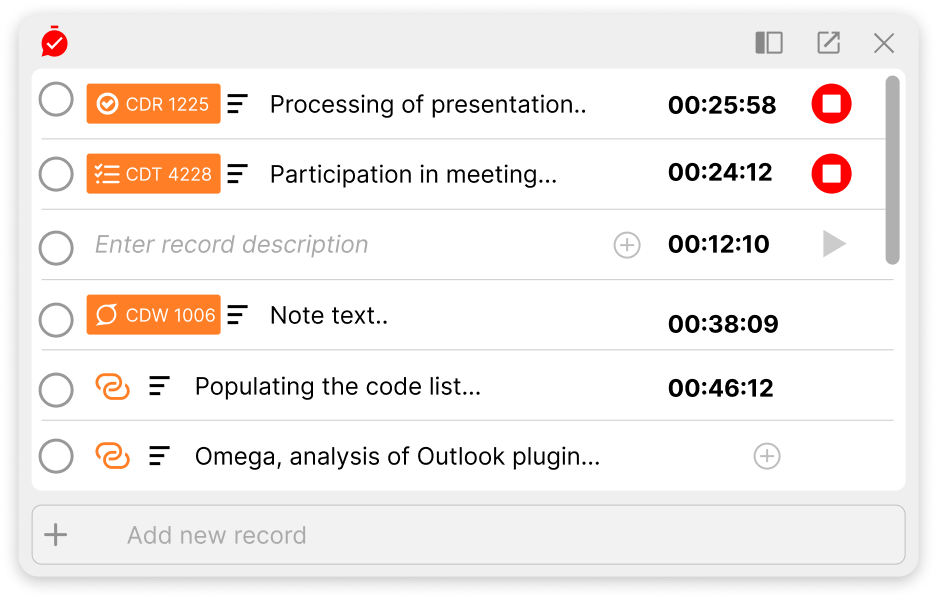This screenshot has height=600, width=938.
Task: Click link icon of Populating the code list
Action: [x=112, y=387]
